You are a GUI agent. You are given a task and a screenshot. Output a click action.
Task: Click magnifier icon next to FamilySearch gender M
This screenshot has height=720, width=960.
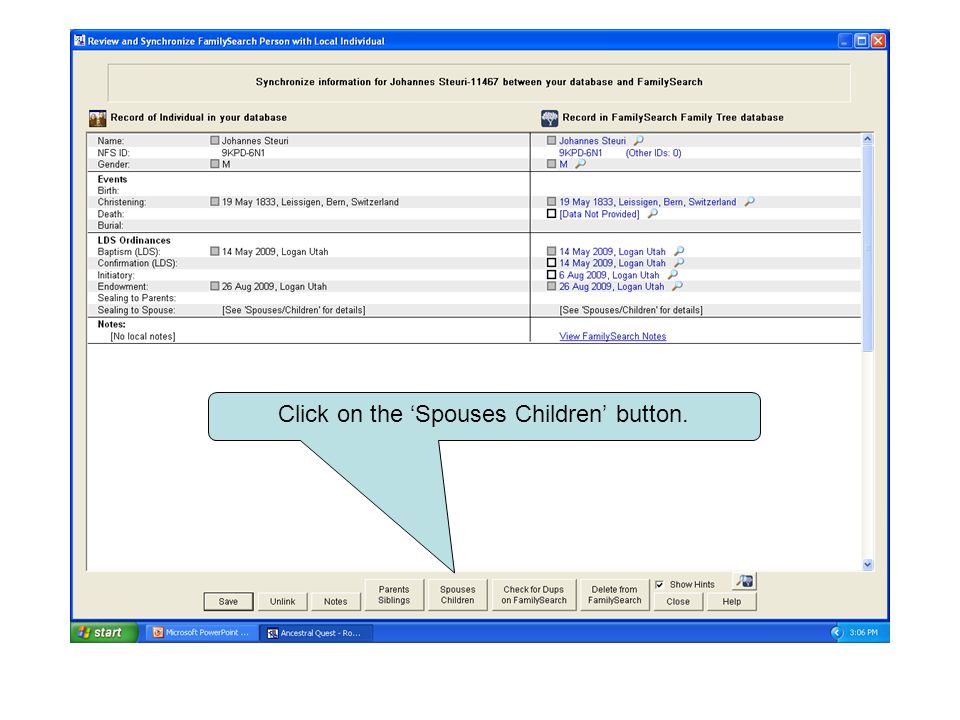(580, 163)
